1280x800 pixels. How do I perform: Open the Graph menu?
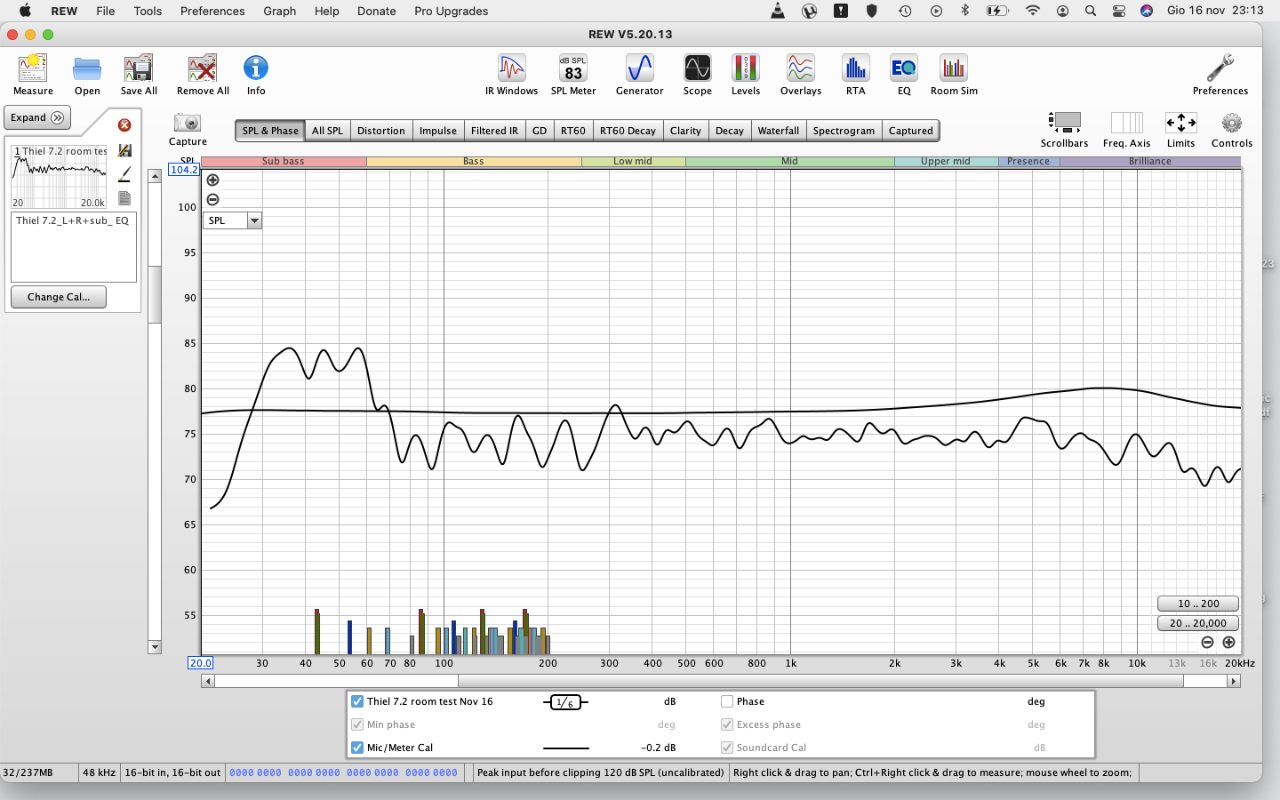coord(279,11)
